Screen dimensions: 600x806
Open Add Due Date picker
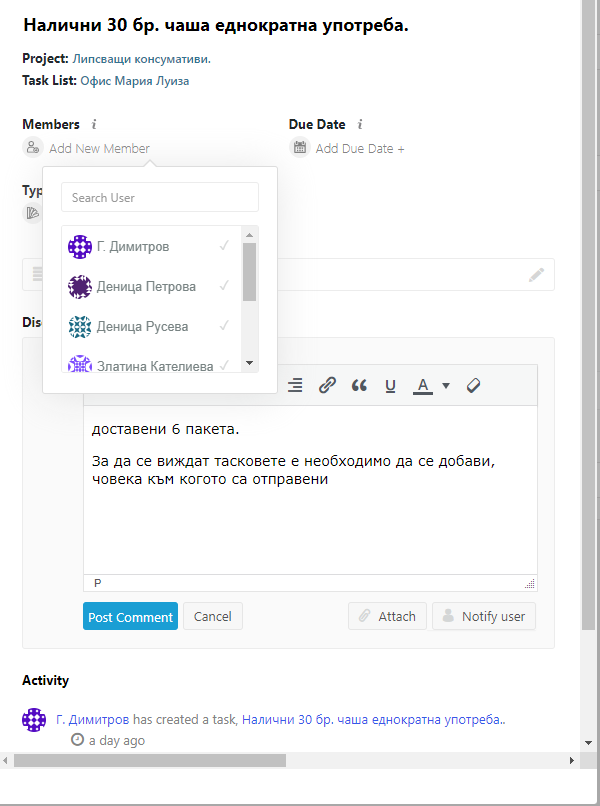click(360, 148)
